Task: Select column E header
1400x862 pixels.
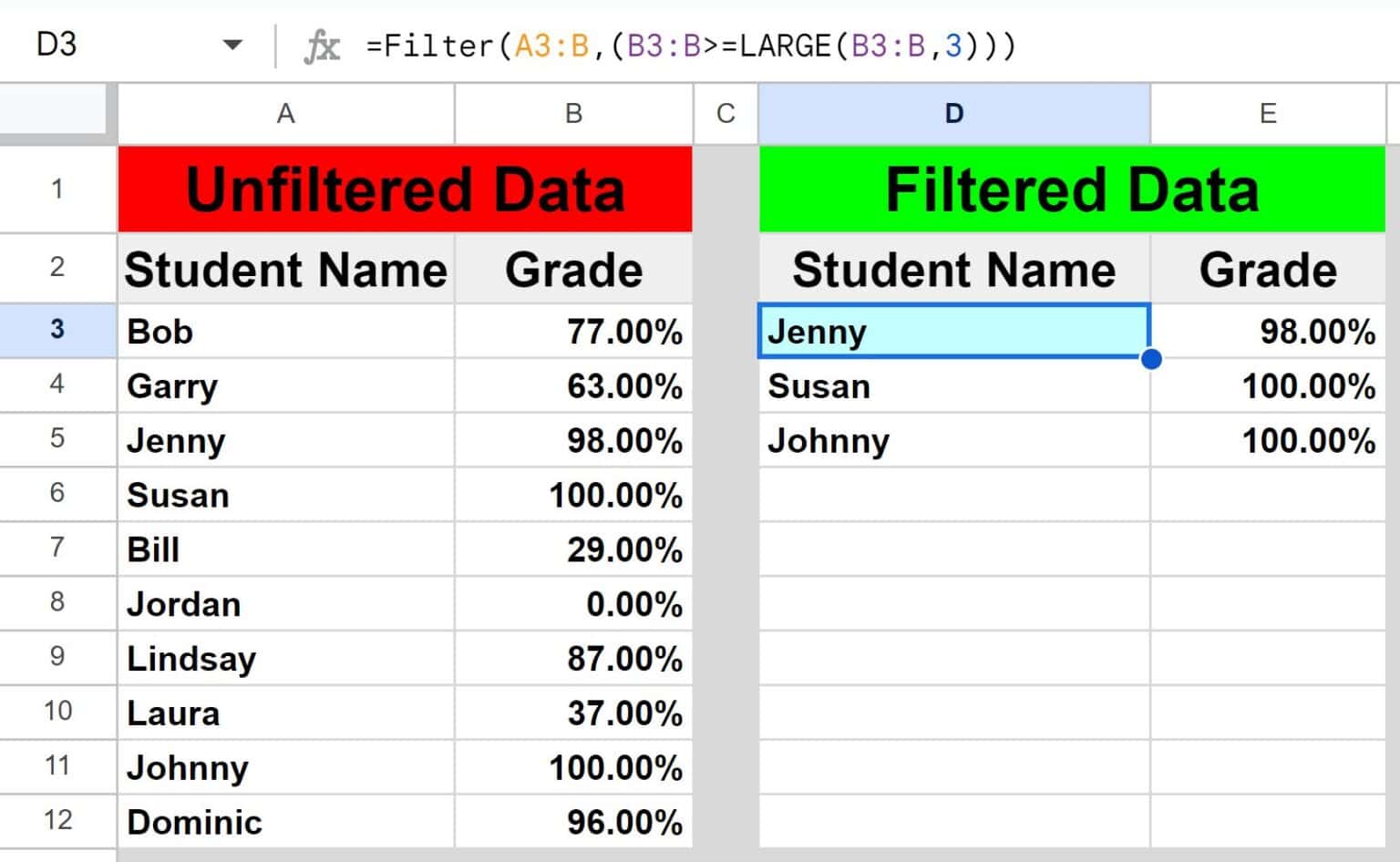Action: tap(1267, 114)
